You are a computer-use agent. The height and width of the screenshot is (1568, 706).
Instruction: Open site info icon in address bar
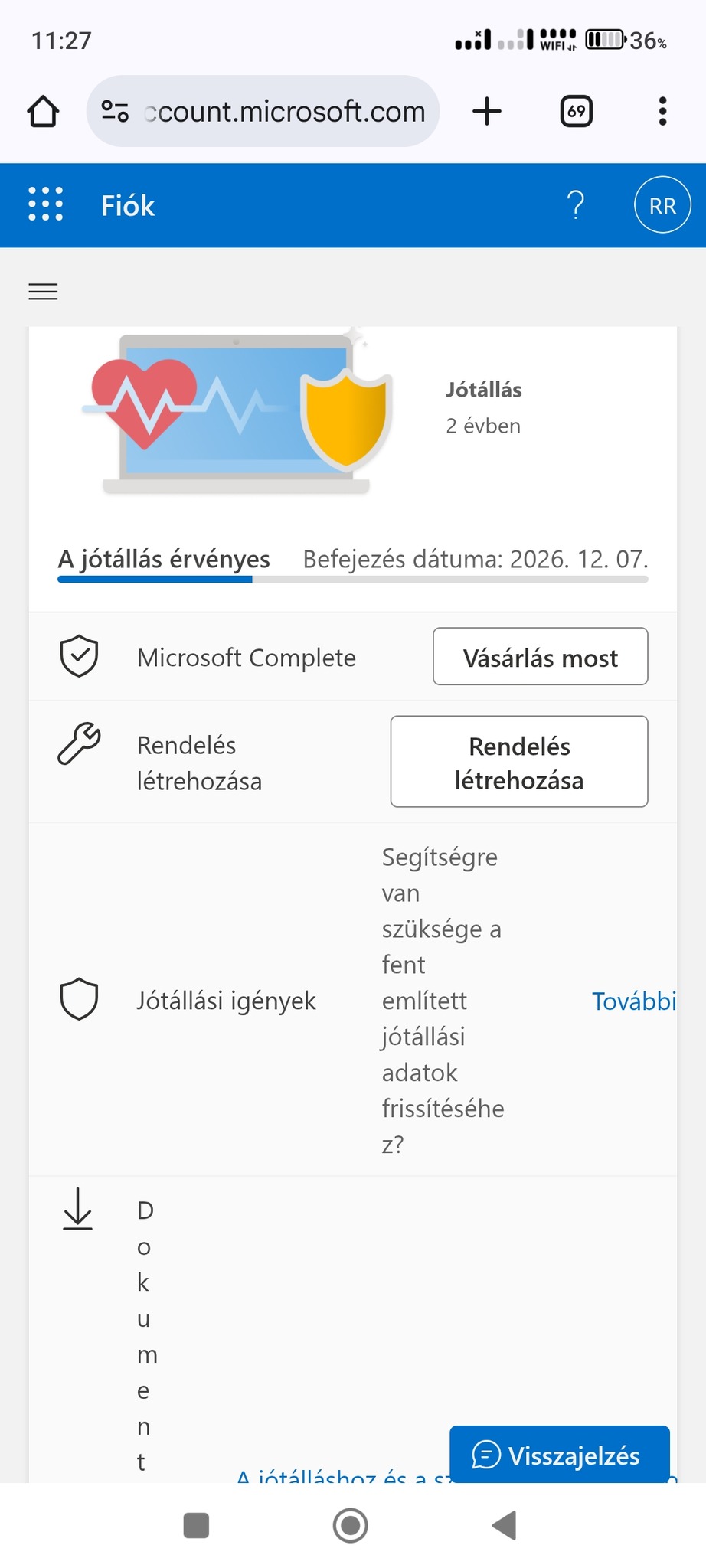115,112
